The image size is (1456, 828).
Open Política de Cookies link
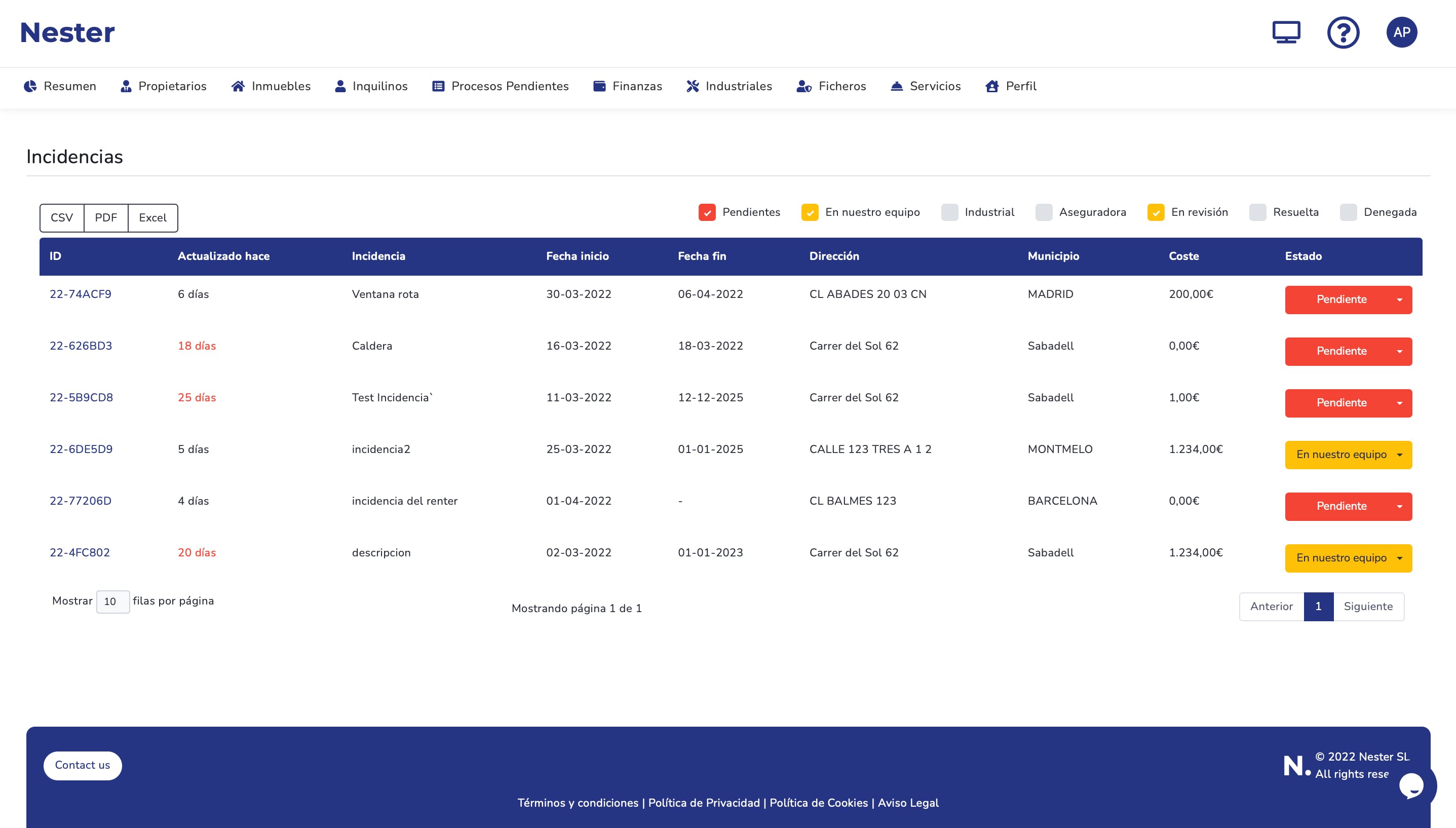pos(819,803)
